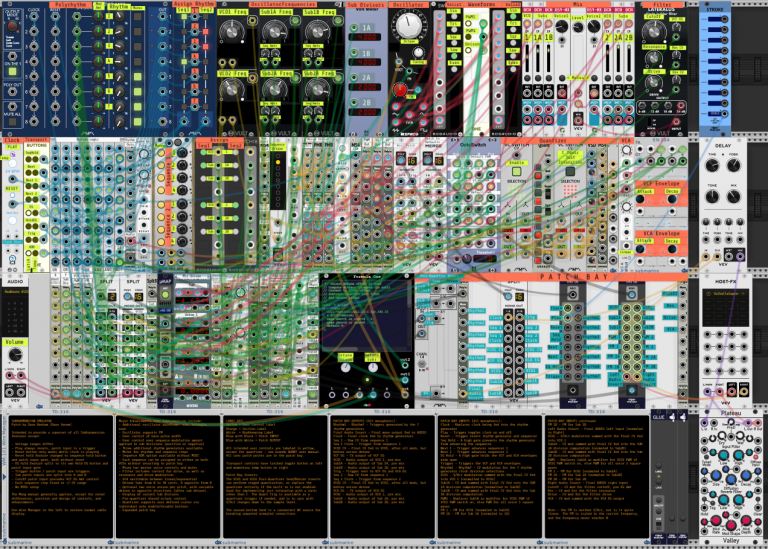Unmute Polyrhythm row 1 mute button

pyautogui.click(x=138, y=17)
